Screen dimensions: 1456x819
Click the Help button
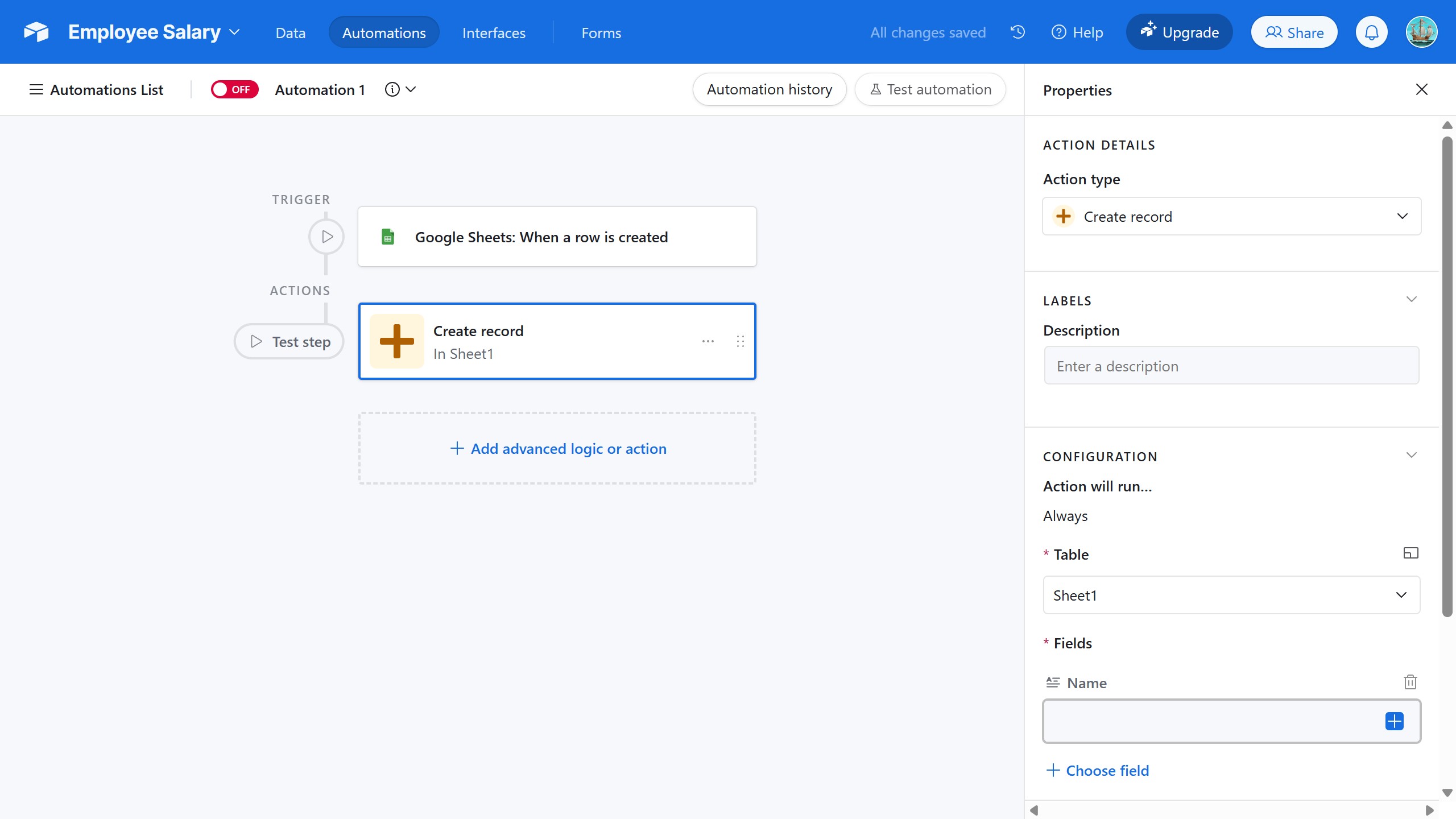1077,32
